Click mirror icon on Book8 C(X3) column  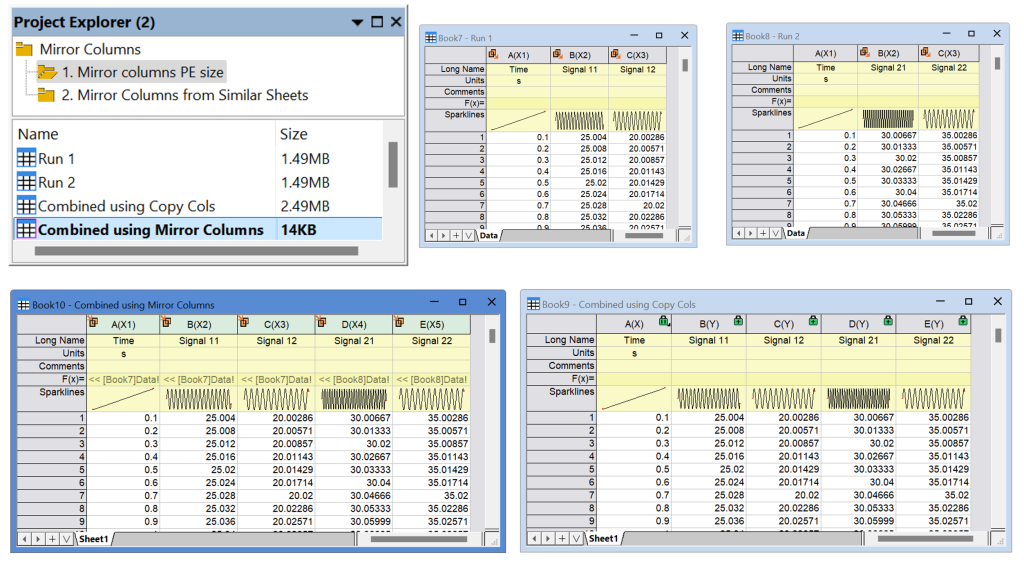(925, 52)
